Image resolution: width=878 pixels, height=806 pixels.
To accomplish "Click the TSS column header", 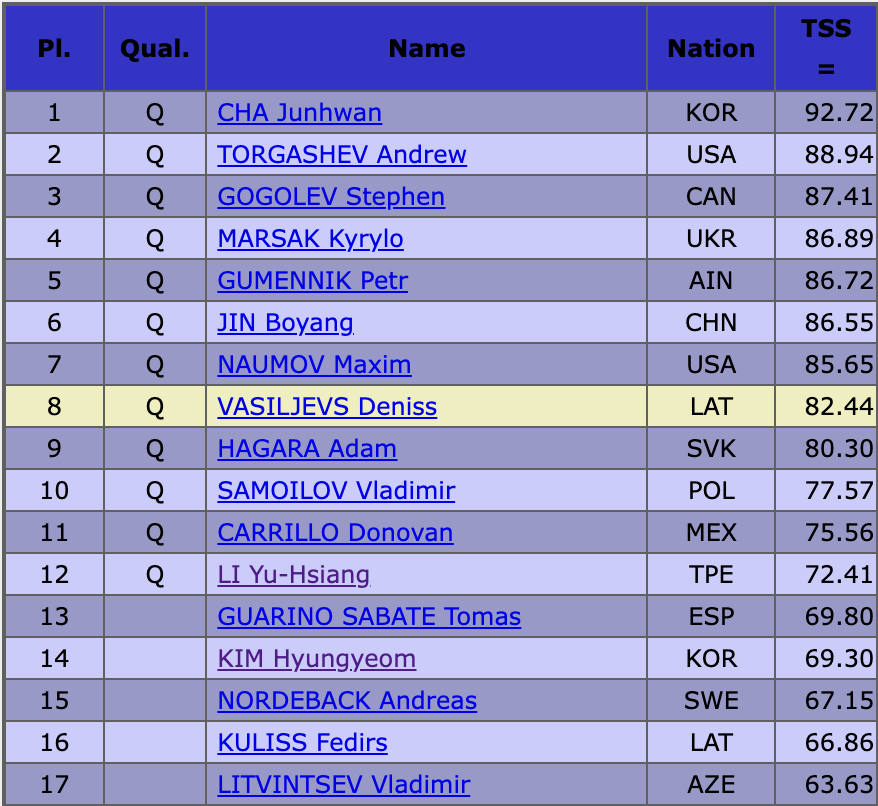I will [x=825, y=48].
